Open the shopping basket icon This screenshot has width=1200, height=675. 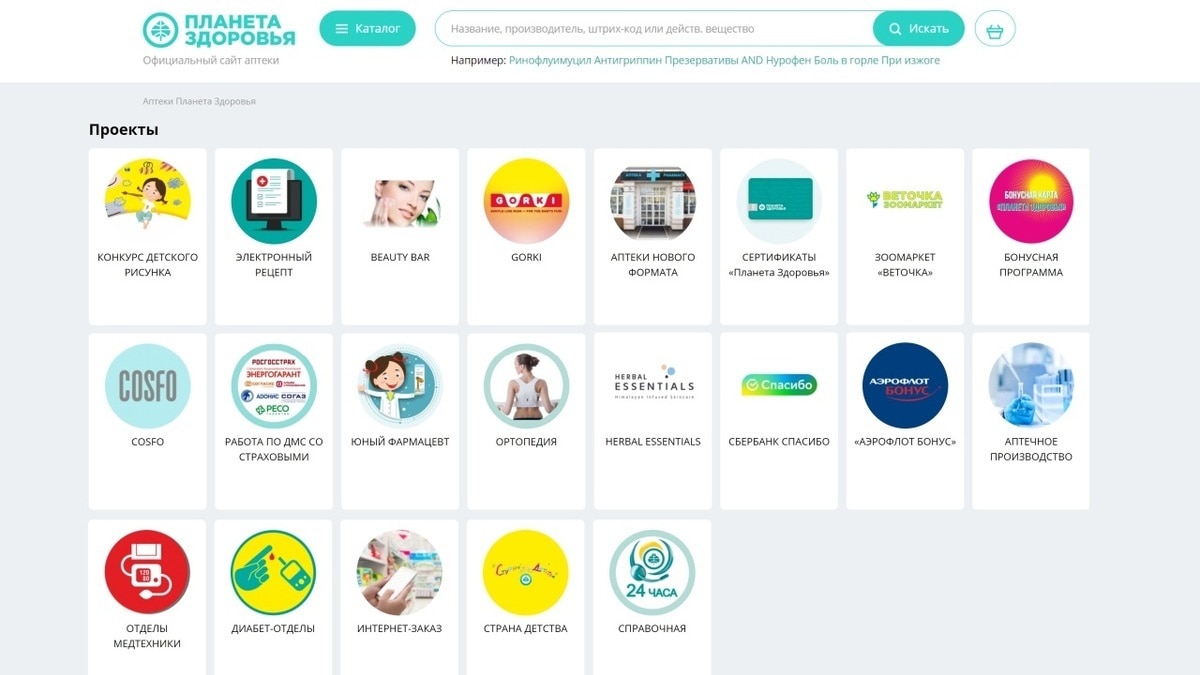click(x=994, y=29)
